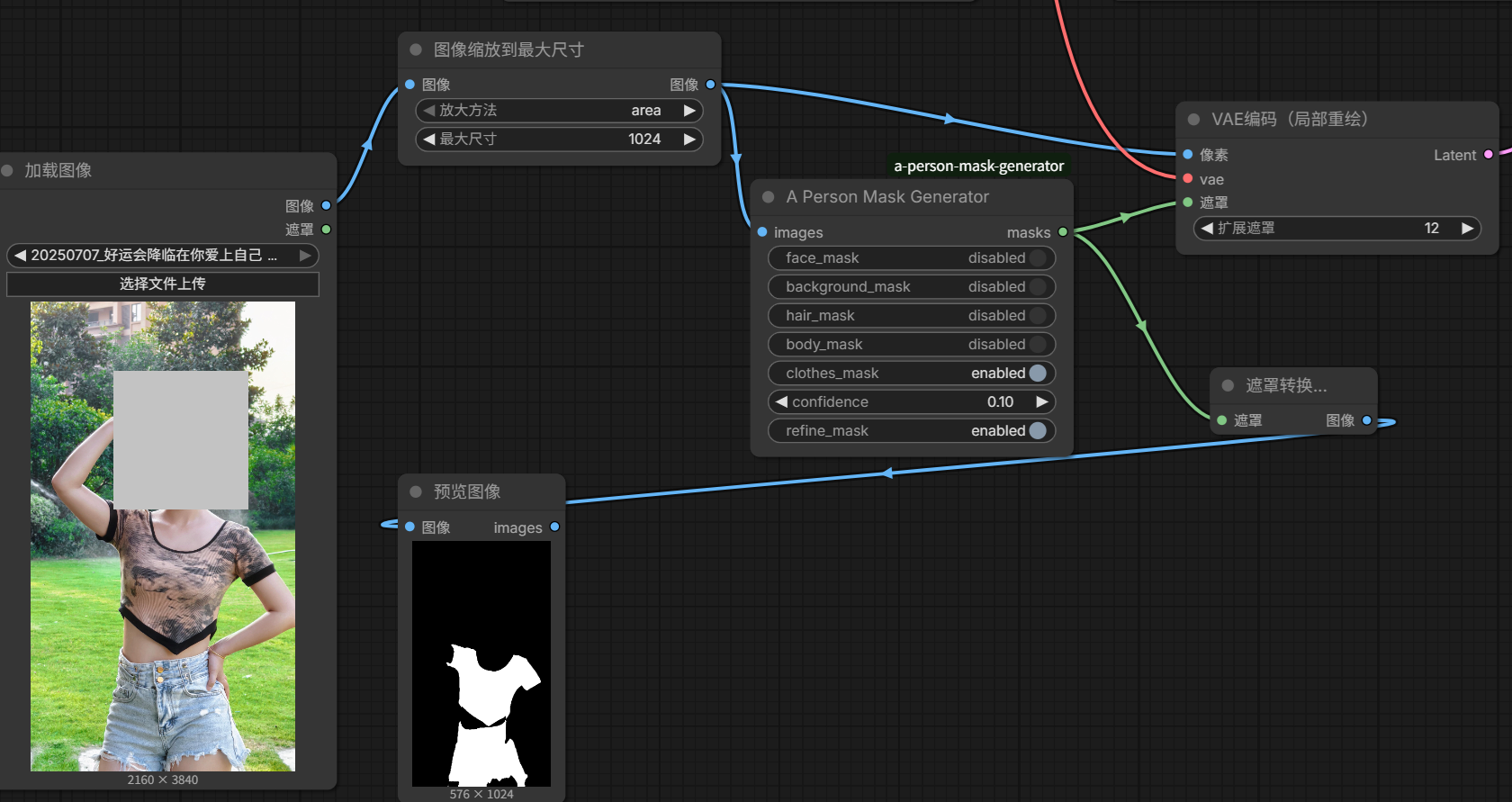This screenshot has height=802, width=1512.
Task: Enable the face_mask toggle
Action: point(1038,257)
